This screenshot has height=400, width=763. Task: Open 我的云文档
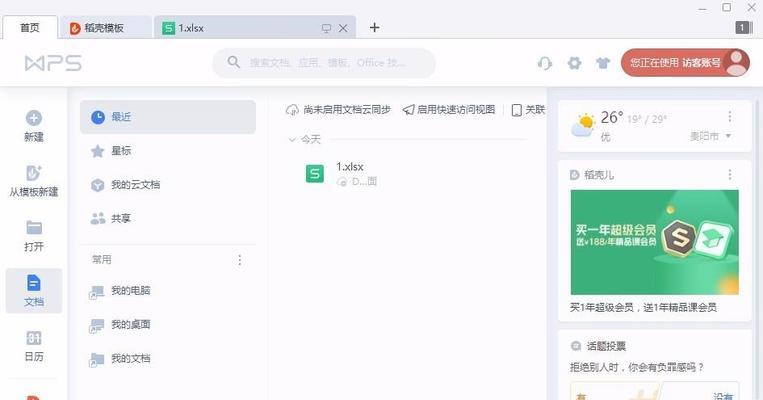click(168, 185)
